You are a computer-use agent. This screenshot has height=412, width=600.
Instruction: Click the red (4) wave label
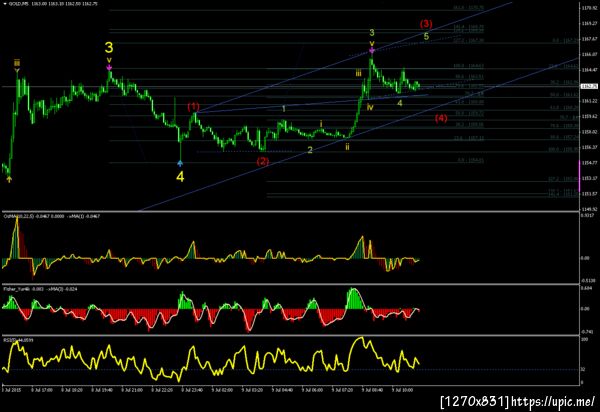click(441, 118)
